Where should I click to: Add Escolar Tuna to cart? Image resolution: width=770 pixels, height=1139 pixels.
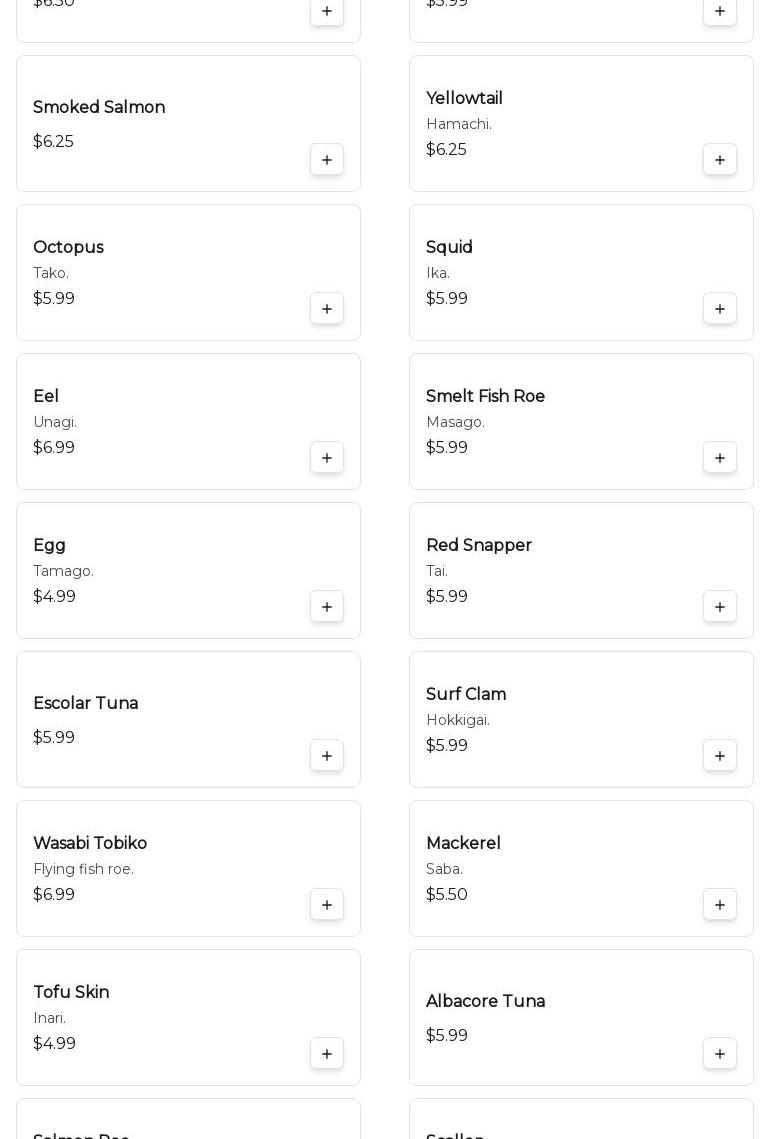(327, 756)
